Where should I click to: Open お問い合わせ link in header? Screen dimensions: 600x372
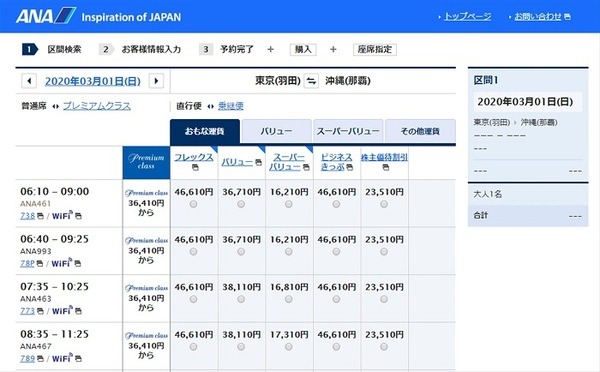pyautogui.click(x=538, y=17)
